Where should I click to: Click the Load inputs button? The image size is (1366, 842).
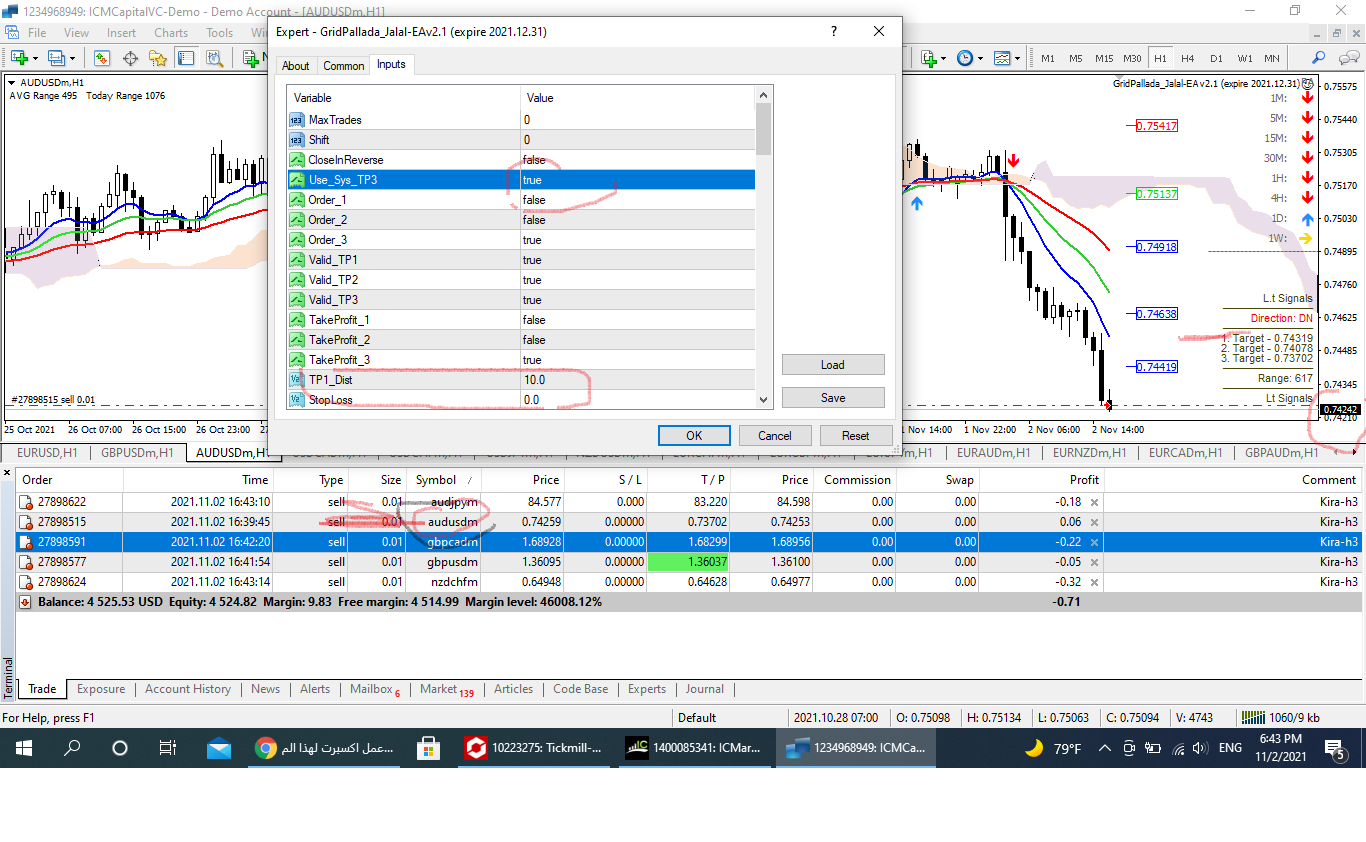(x=833, y=365)
